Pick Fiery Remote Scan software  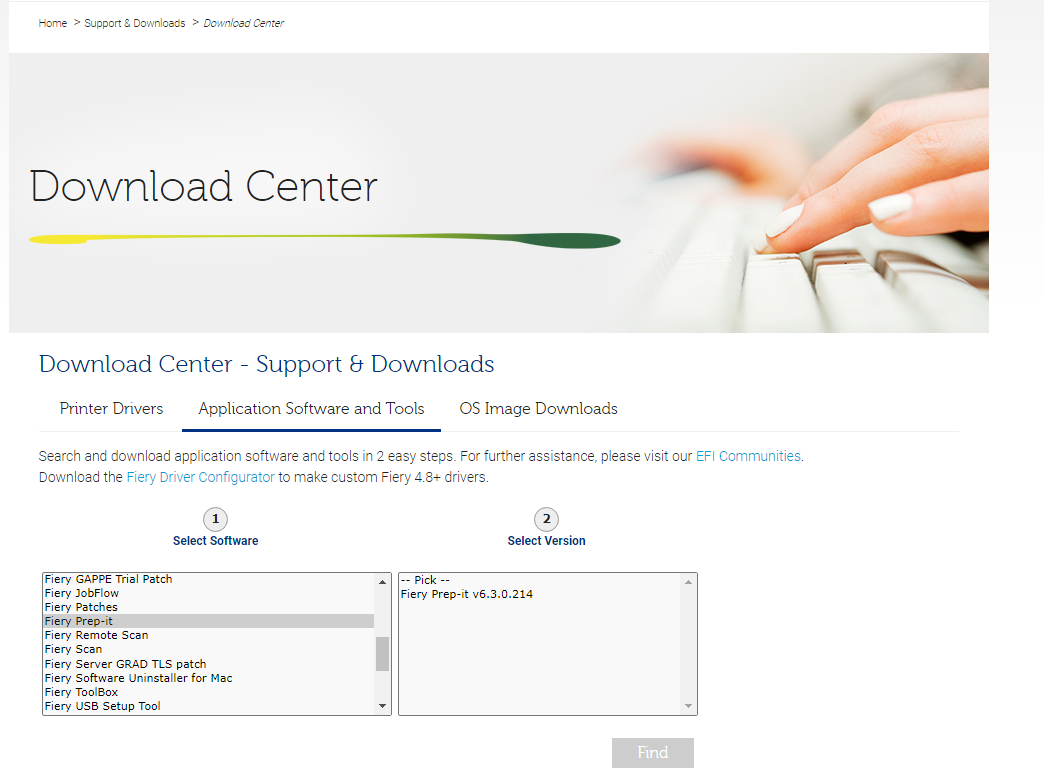[96, 635]
